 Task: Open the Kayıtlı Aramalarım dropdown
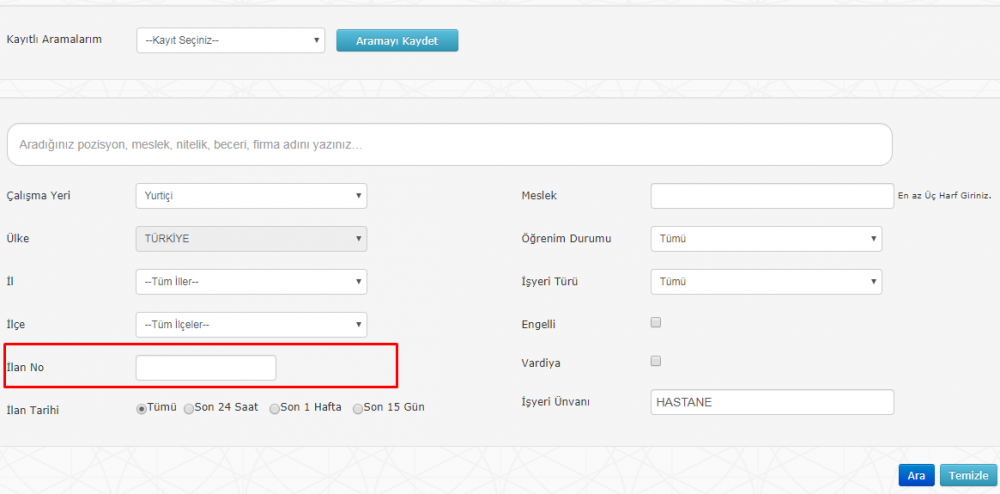click(230, 40)
